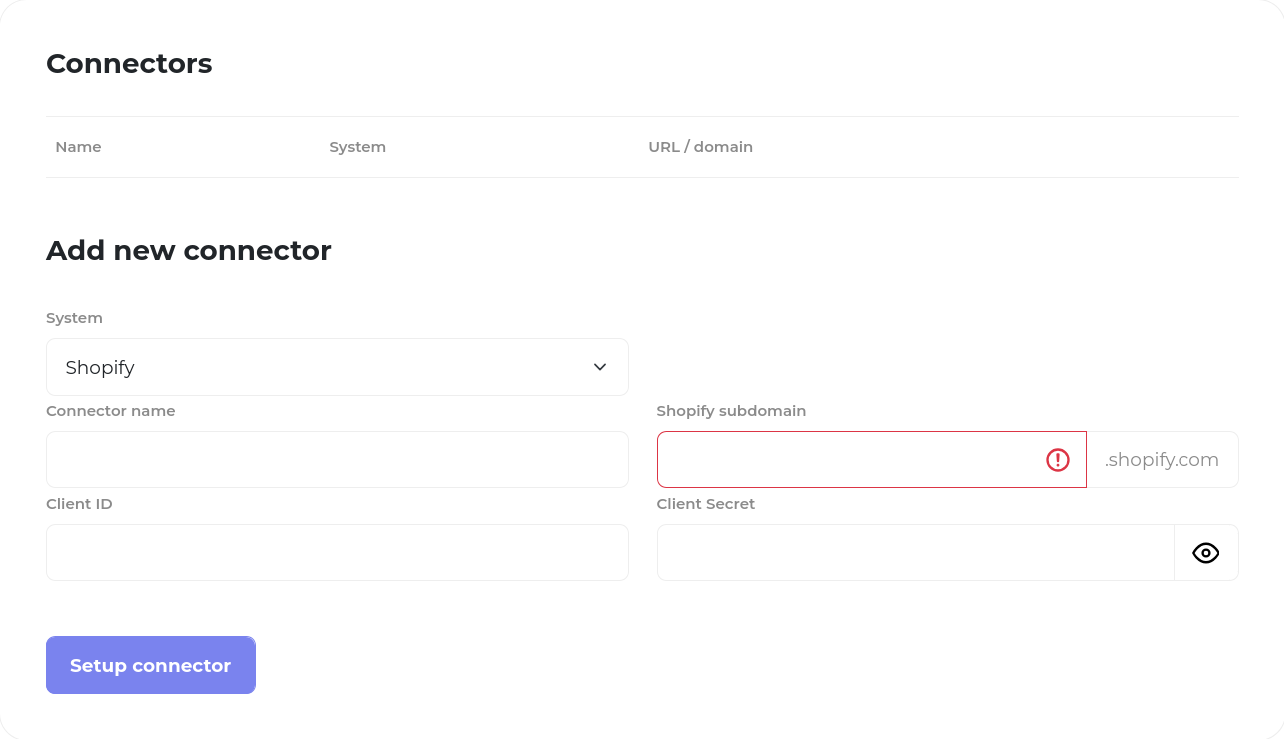Click the .shopify.com domain suffix
Viewport: 1285px width, 739px height.
tap(1162, 460)
